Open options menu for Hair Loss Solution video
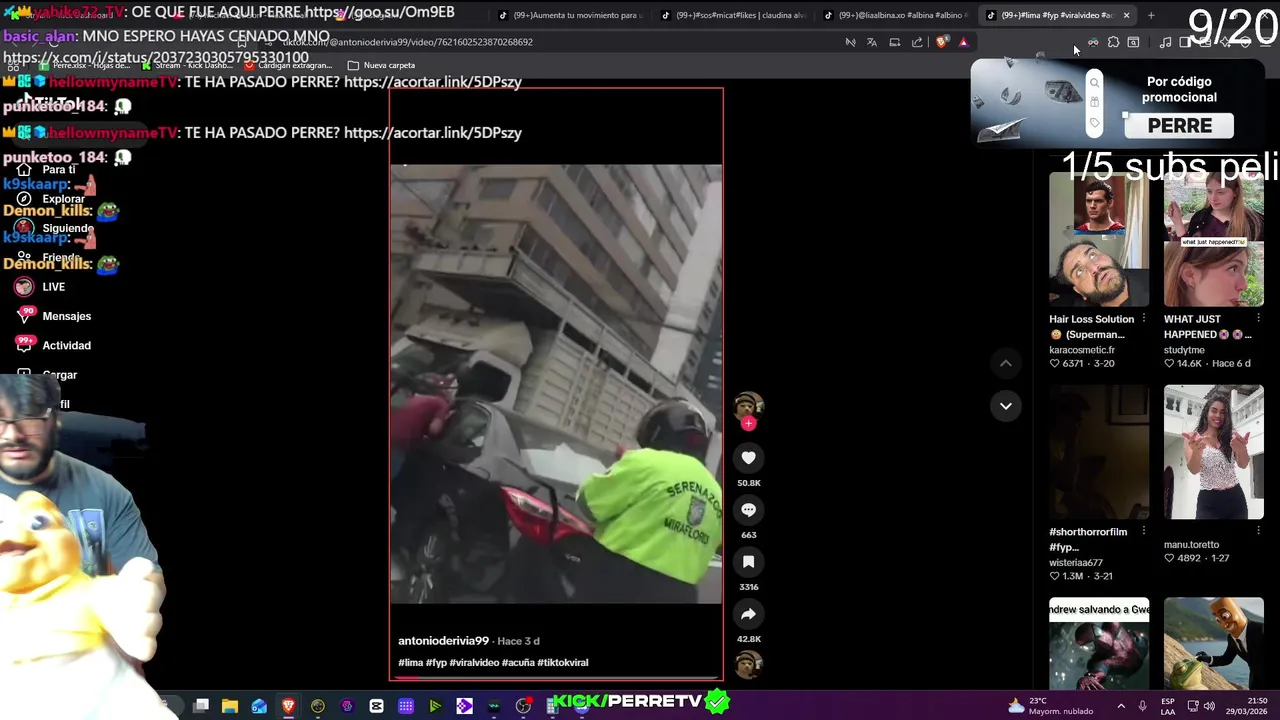Screen dimensions: 1280x720 coord(1143,319)
